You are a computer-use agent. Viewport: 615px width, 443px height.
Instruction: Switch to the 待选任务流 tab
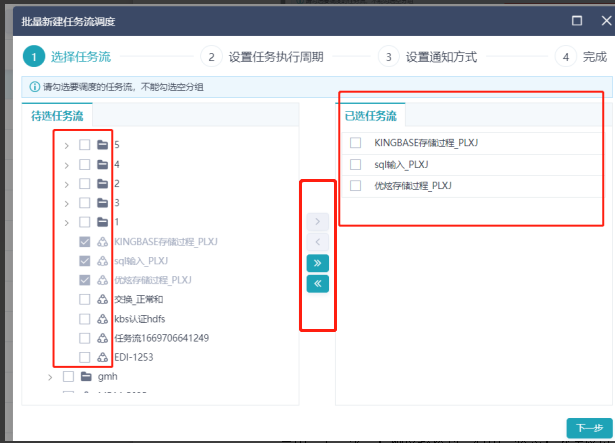pos(58,115)
